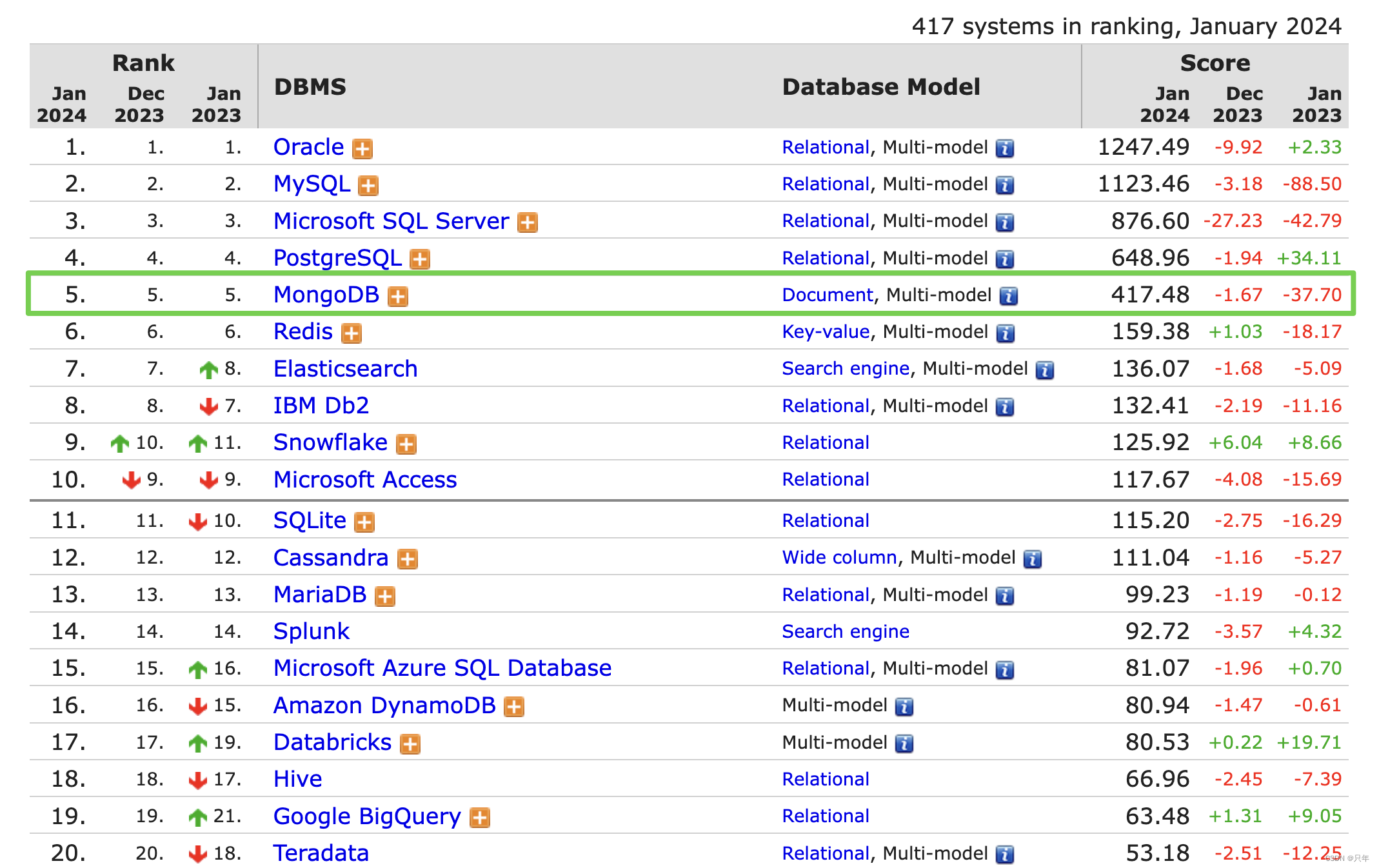This screenshot has width=1379, height=868.
Task: Open the Redis link
Action: click(x=303, y=331)
